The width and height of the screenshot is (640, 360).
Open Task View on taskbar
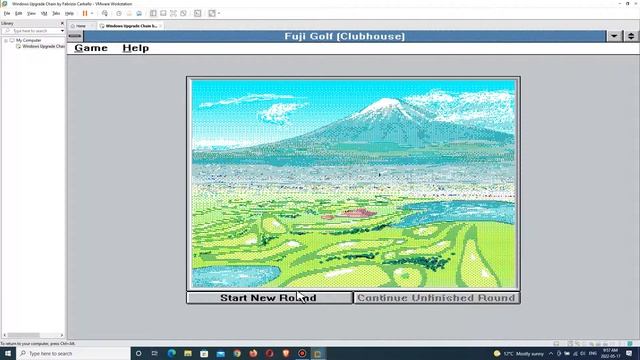click(x=155, y=353)
